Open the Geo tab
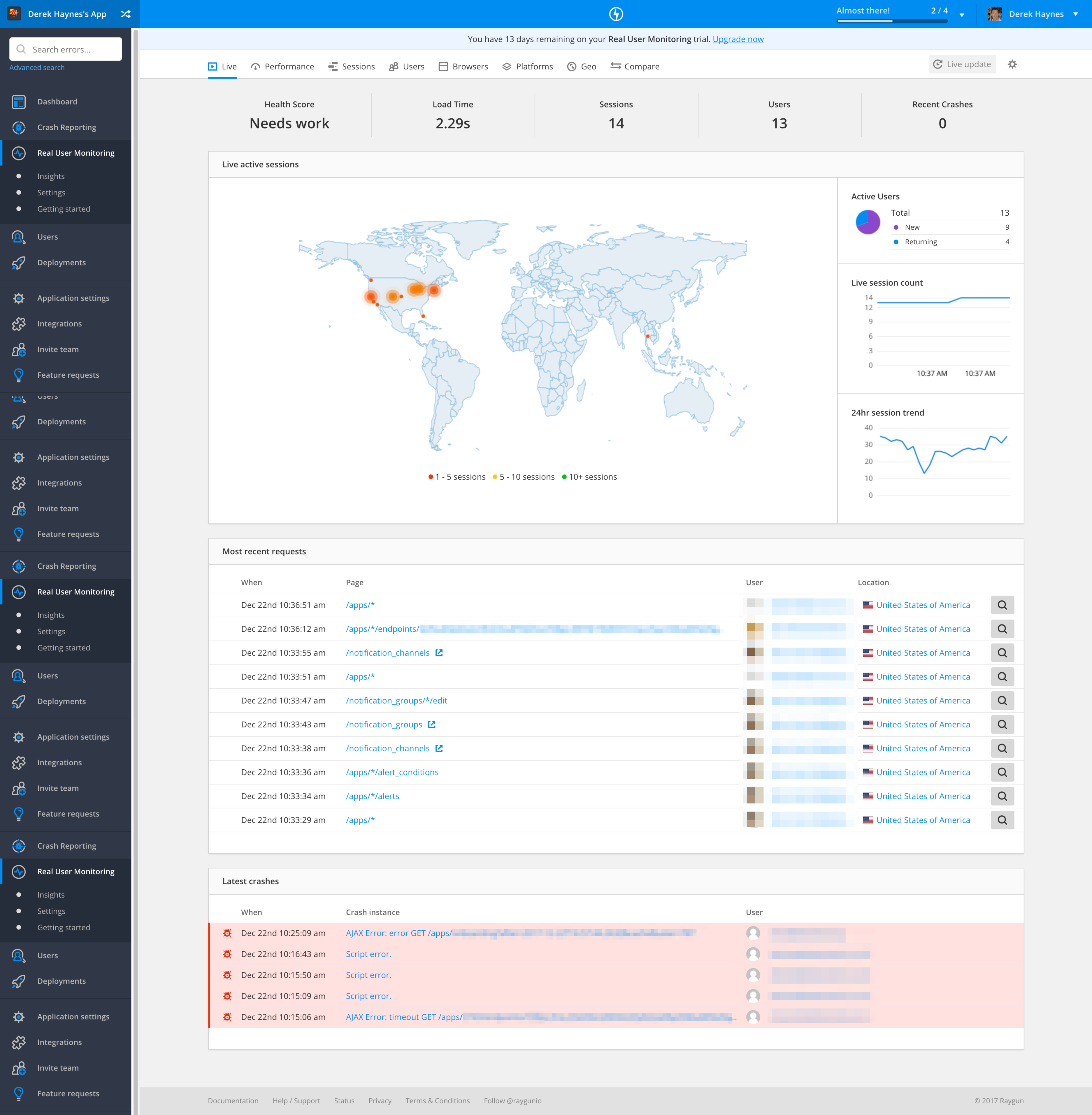The height and width of the screenshot is (1115, 1092). pyautogui.click(x=582, y=66)
